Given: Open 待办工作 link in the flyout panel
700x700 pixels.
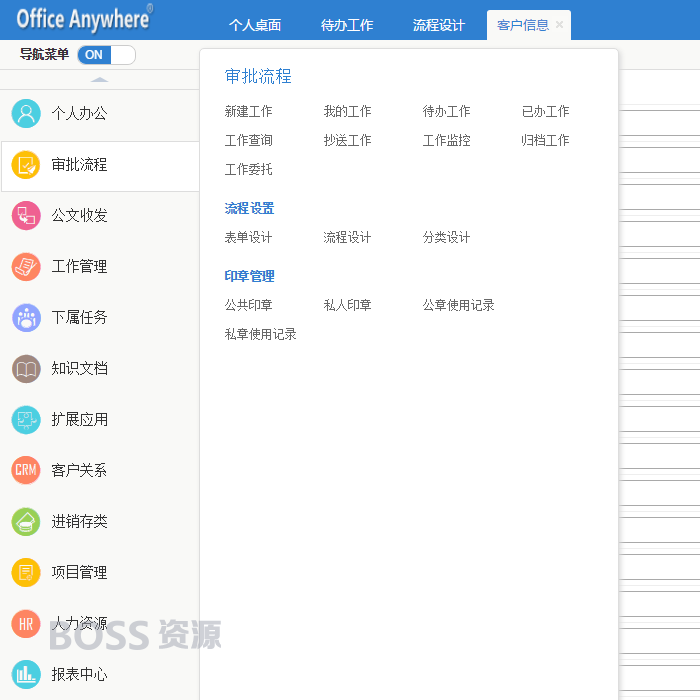Looking at the screenshot, I should (446, 111).
